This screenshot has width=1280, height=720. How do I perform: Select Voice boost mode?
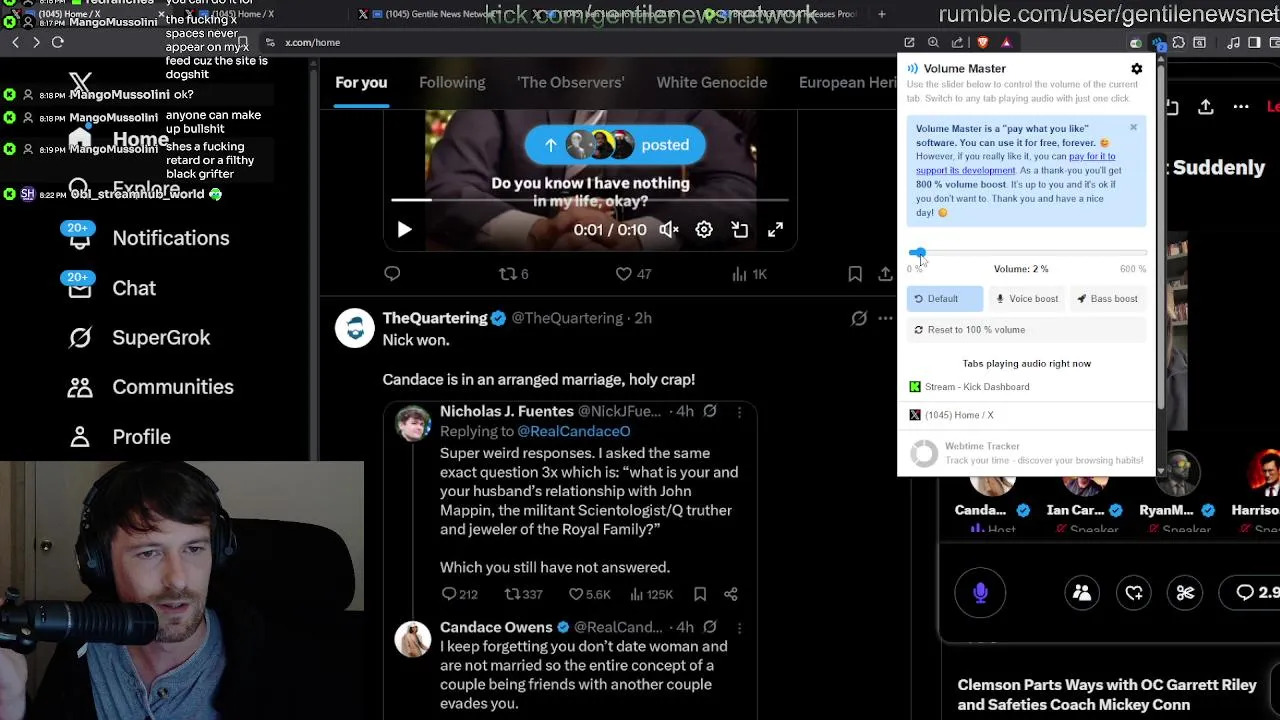(1026, 299)
